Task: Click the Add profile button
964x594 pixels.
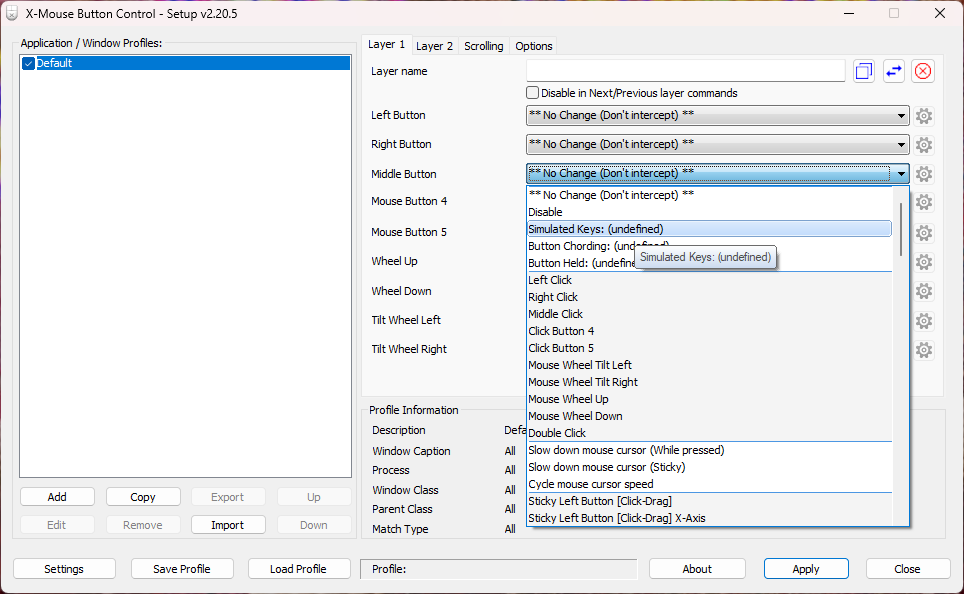Action: pyautogui.click(x=57, y=497)
